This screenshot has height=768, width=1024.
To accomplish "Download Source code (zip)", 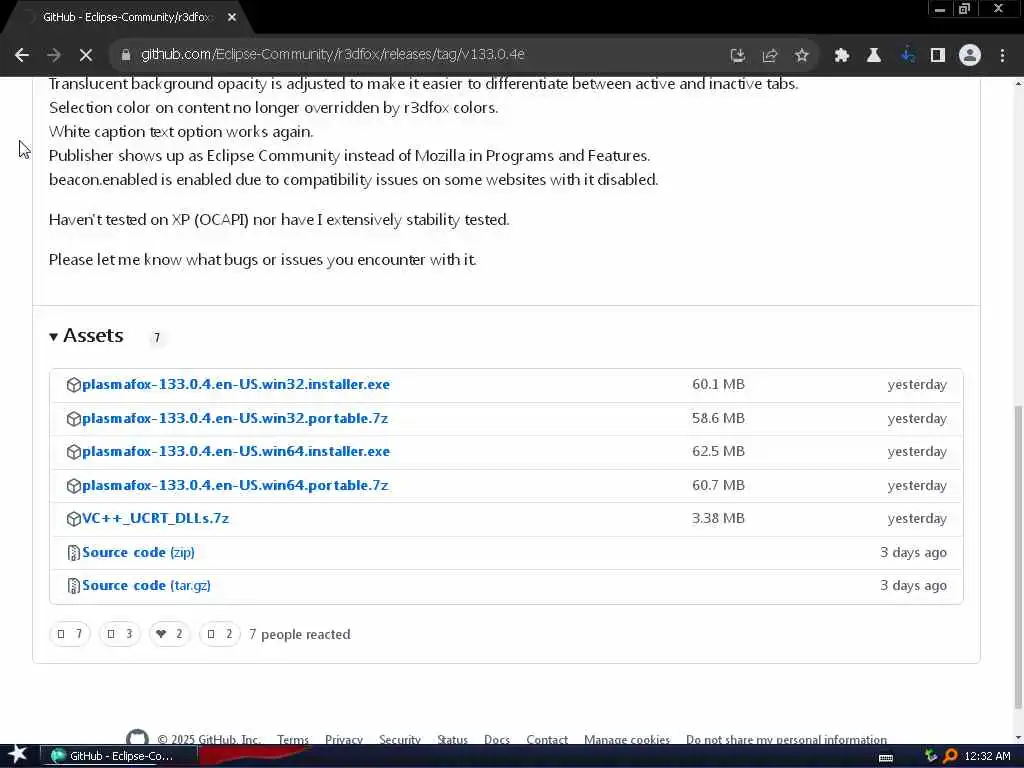I will point(138,552).
